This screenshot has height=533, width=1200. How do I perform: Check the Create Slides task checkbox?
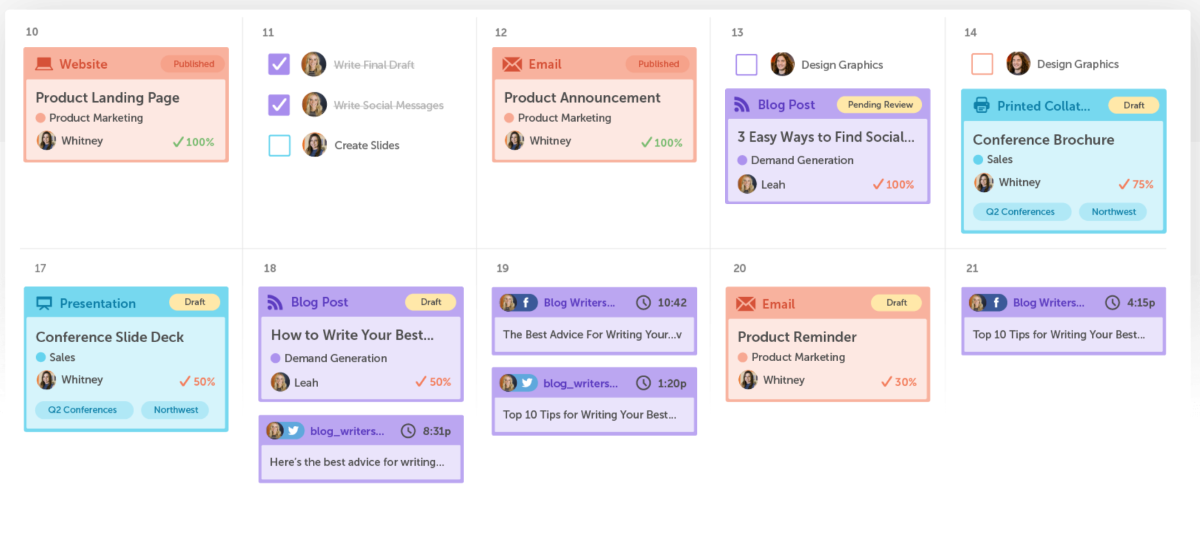(x=279, y=145)
